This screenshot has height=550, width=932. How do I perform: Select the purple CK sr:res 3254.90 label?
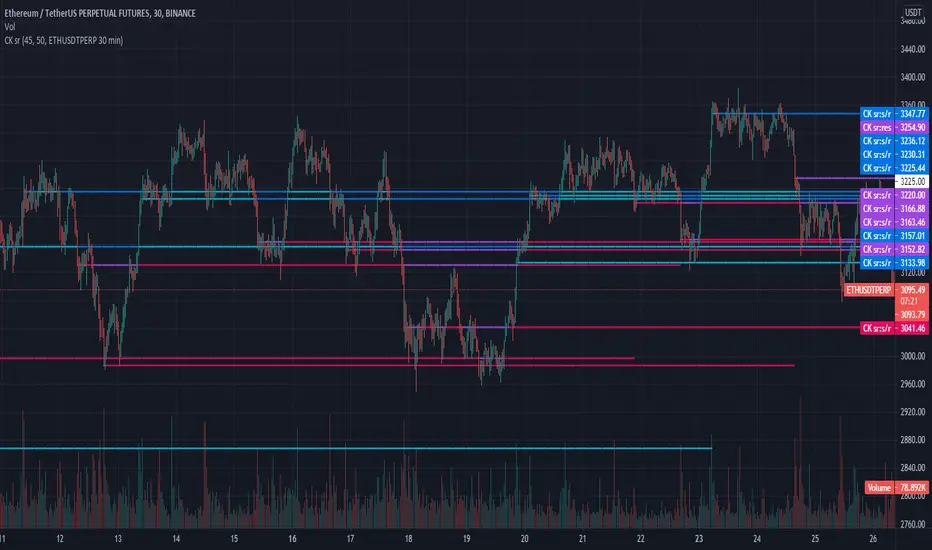(x=893, y=128)
